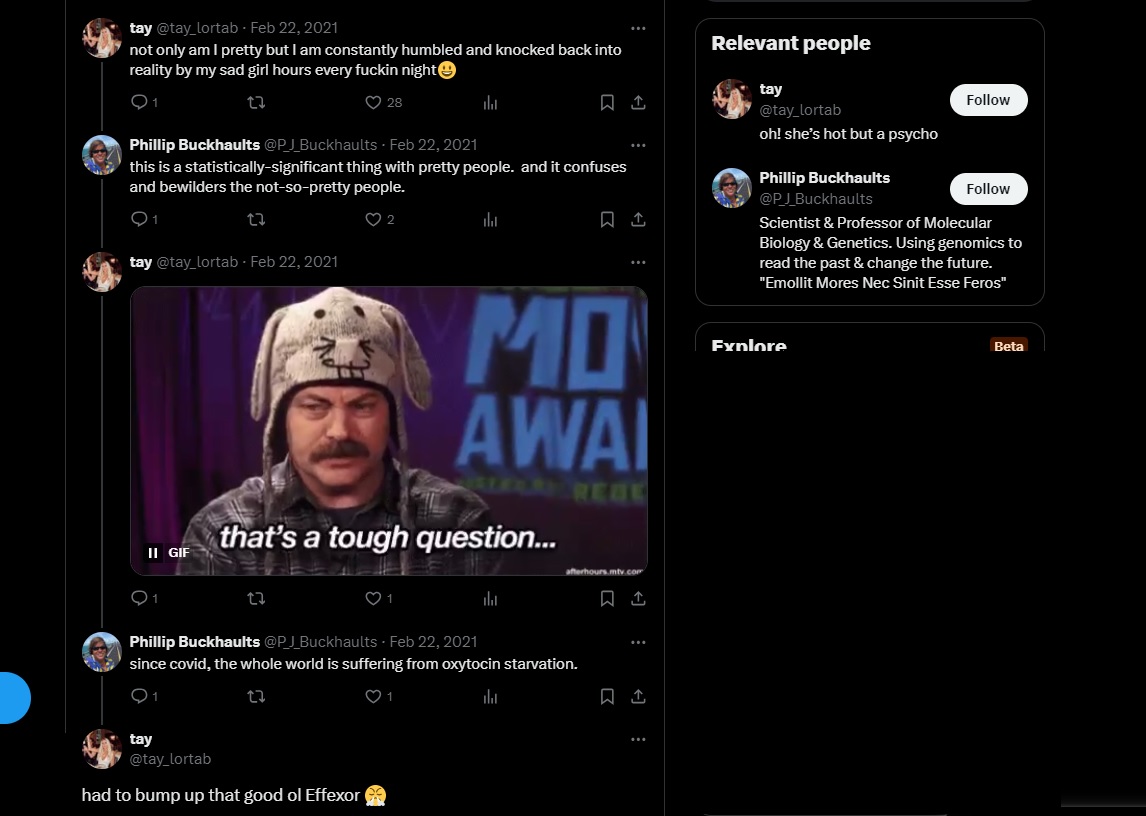Open tay's avatar on Effexor tweet
Image resolution: width=1146 pixels, height=816 pixels.
102,749
